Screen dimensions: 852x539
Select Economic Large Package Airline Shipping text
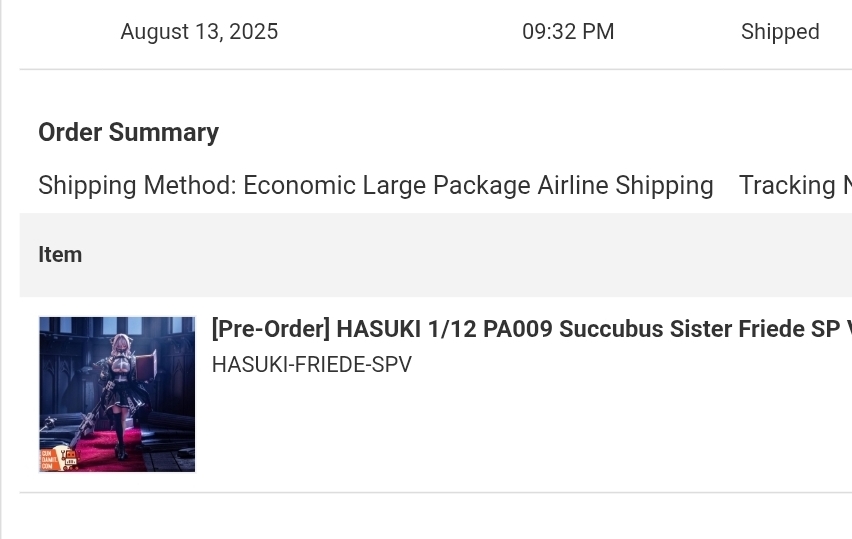point(478,185)
